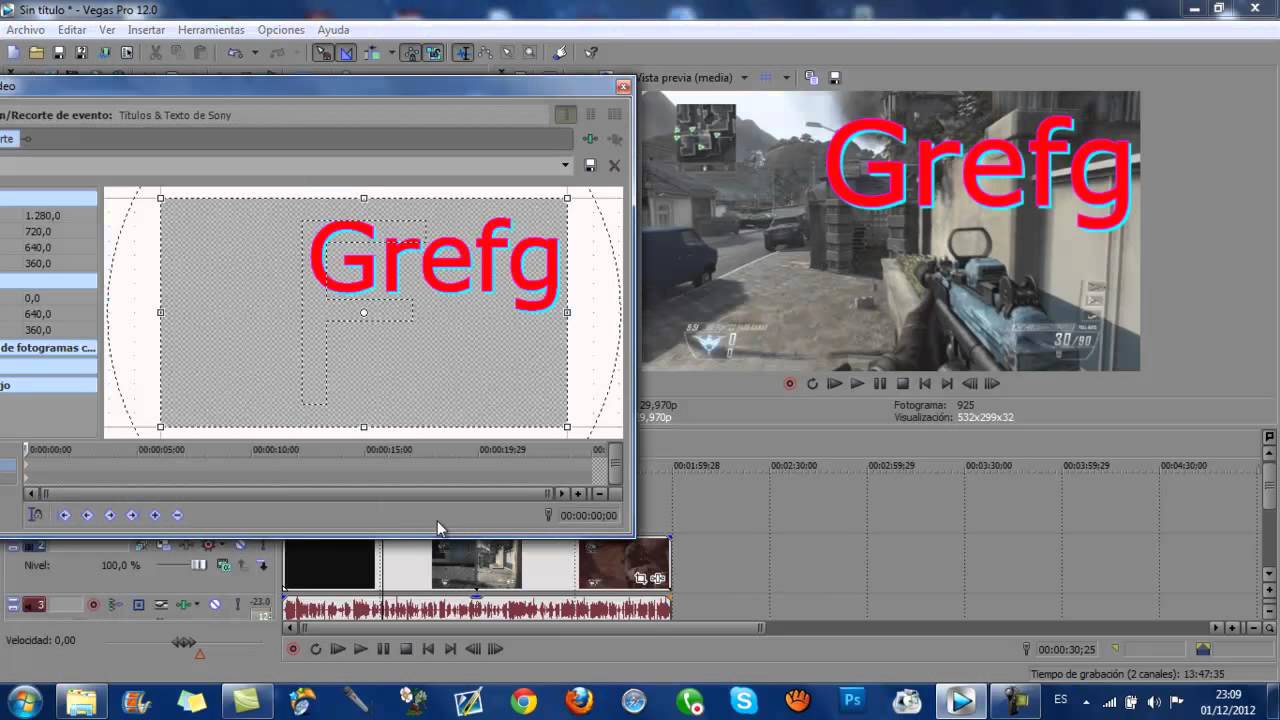The width and height of the screenshot is (1280, 720).
Task: Open the Ayuda menu
Action: pos(333,30)
